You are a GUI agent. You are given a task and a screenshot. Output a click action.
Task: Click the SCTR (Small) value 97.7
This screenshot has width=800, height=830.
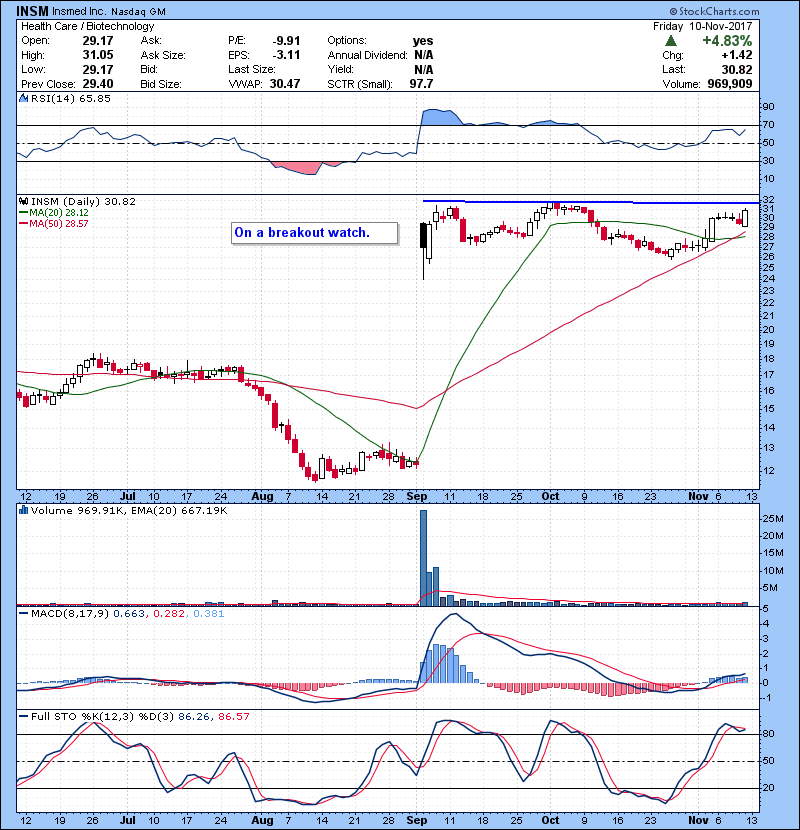(x=421, y=84)
